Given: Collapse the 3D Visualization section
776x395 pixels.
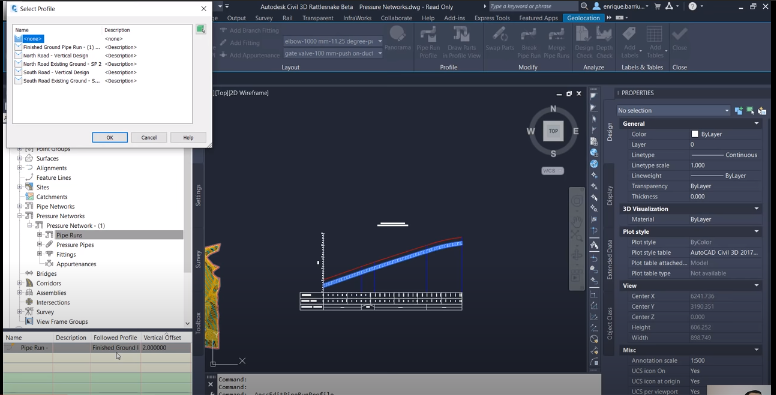Looking at the screenshot, I should click(x=757, y=208).
